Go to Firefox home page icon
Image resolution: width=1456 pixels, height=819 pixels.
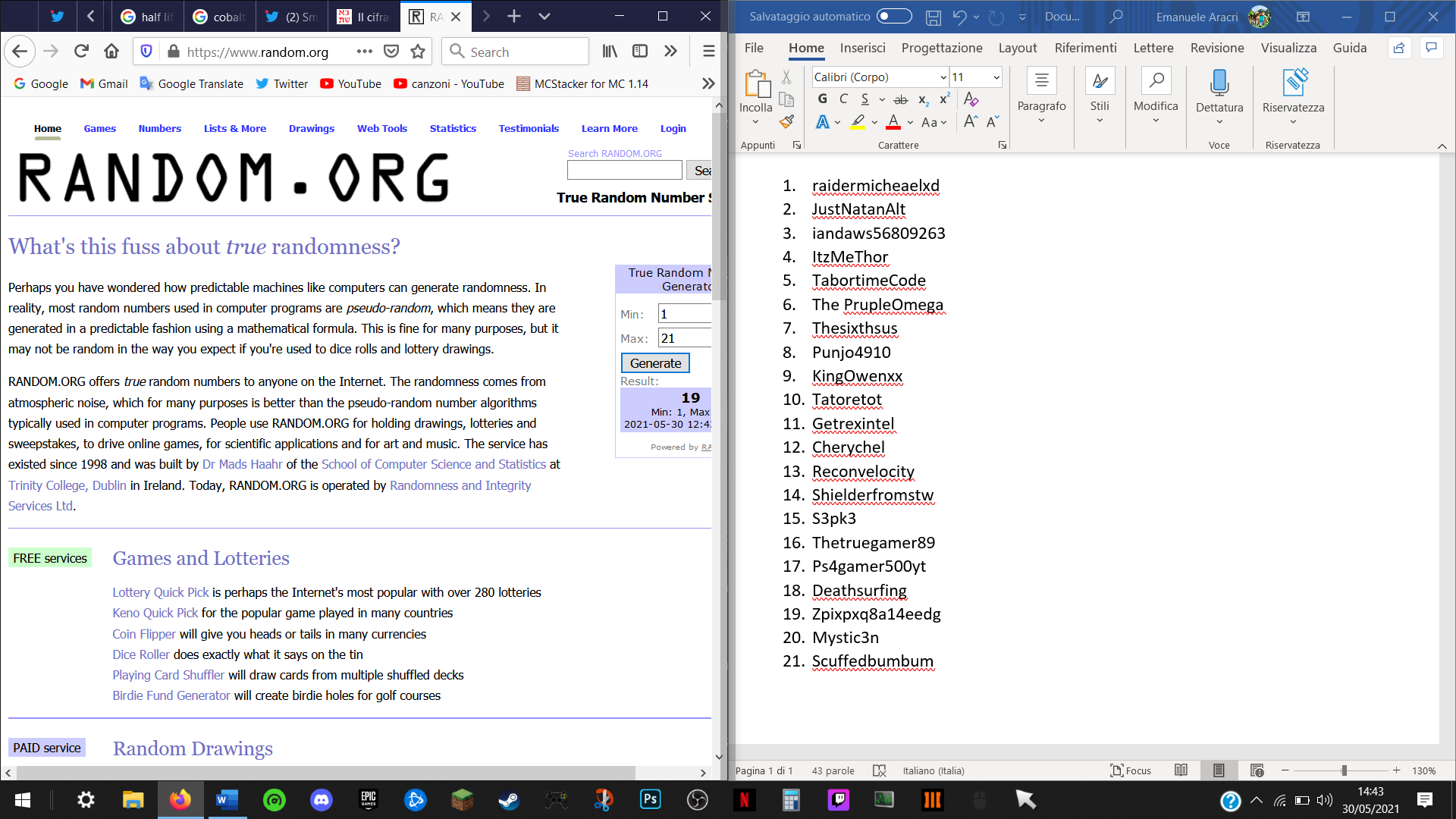tap(111, 52)
